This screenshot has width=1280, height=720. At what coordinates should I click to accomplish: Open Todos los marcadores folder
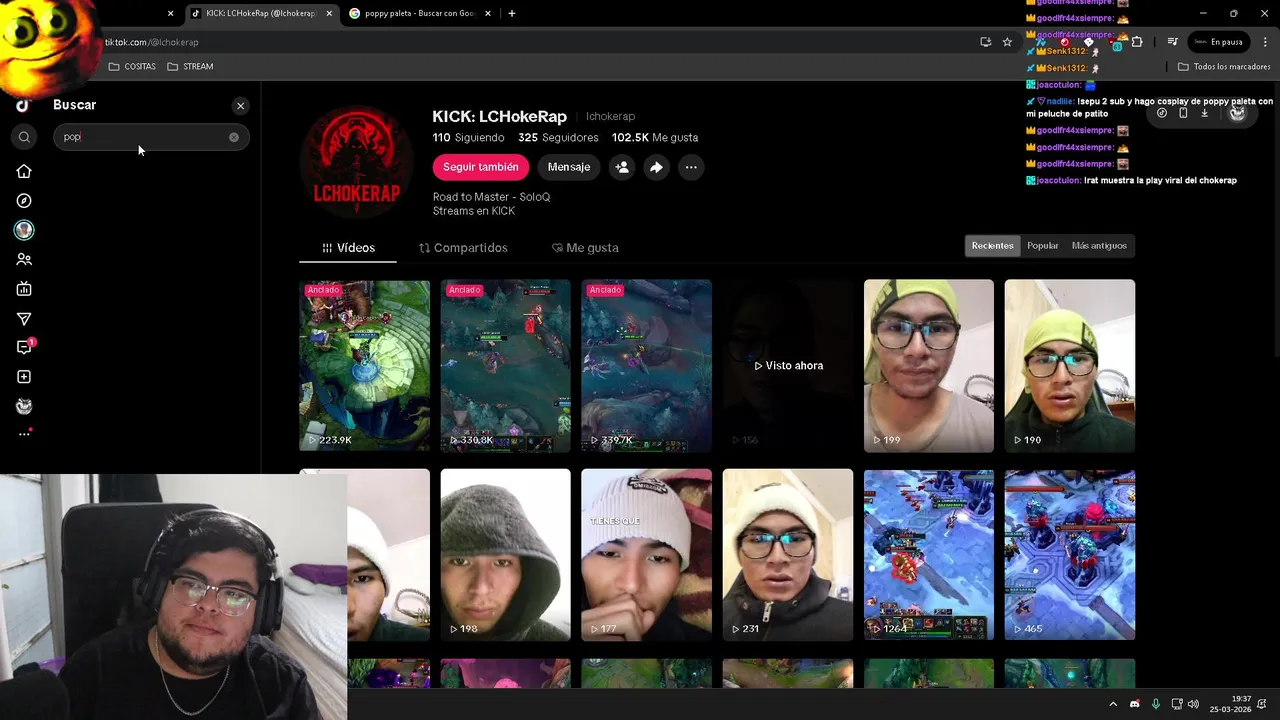[1224, 67]
